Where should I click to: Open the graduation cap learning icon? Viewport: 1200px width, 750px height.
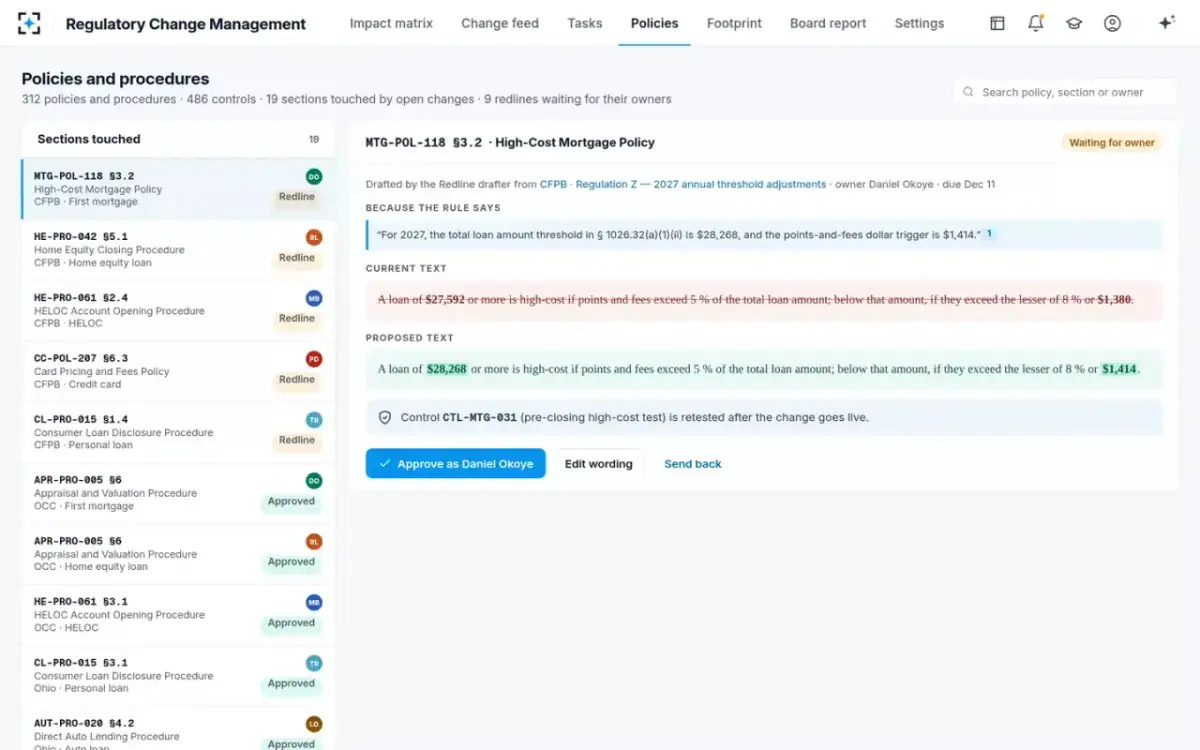point(1074,23)
